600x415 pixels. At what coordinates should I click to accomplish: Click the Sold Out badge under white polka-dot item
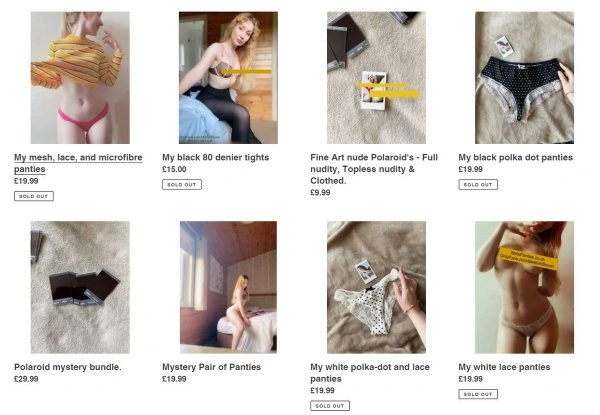[x=330, y=406]
